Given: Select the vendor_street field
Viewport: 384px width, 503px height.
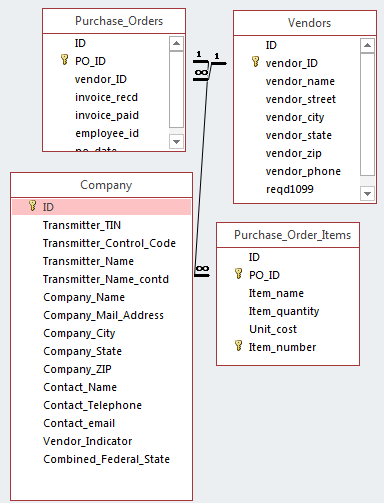Looking at the screenshot, I should (301, 99).
